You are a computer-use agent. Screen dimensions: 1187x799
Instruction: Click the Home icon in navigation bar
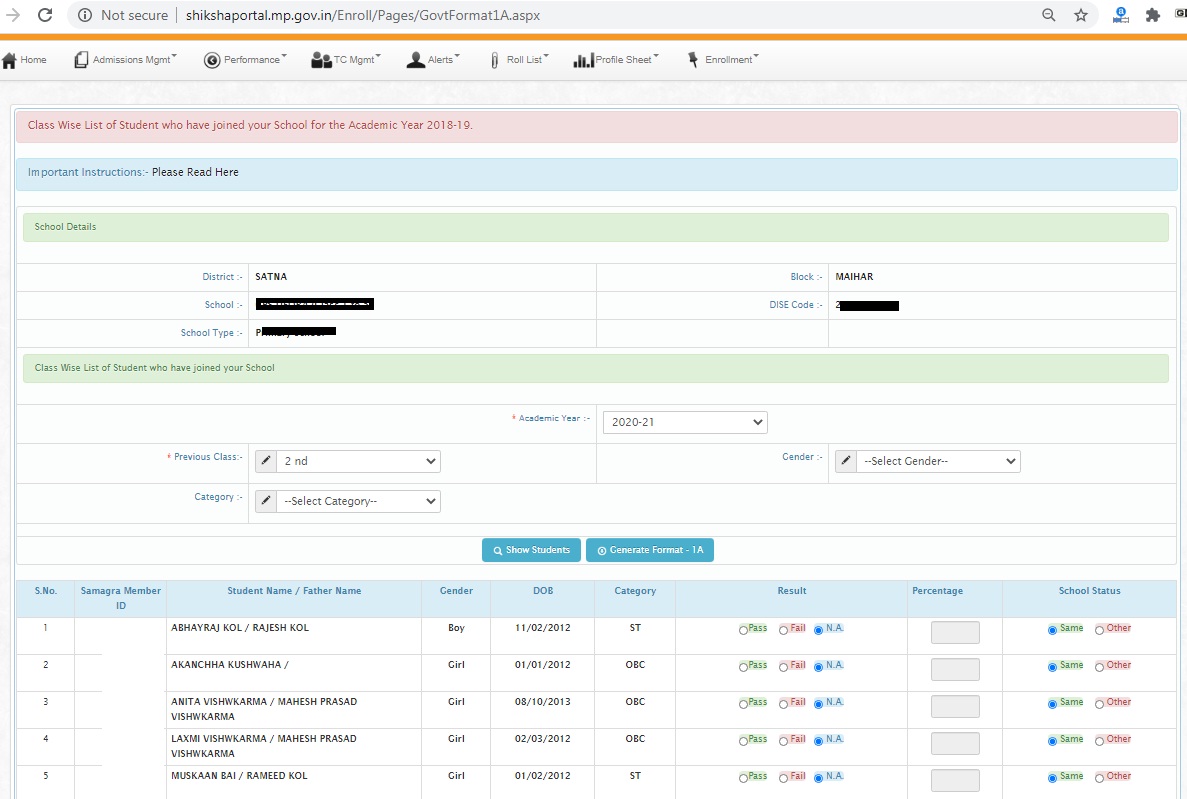tap(10, 60)
